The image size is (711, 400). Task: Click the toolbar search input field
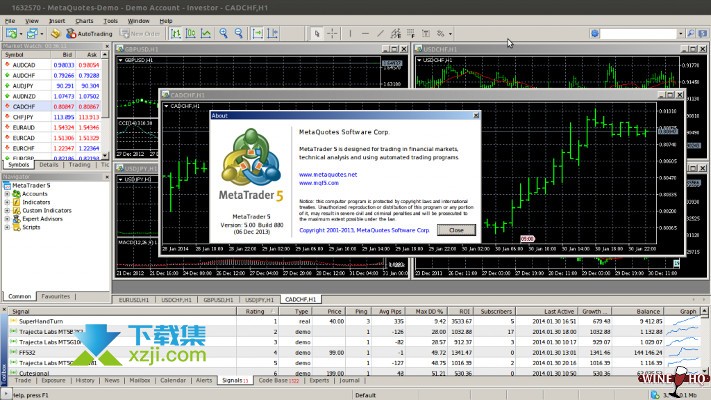pyautogui.click(x=638, y=34)
